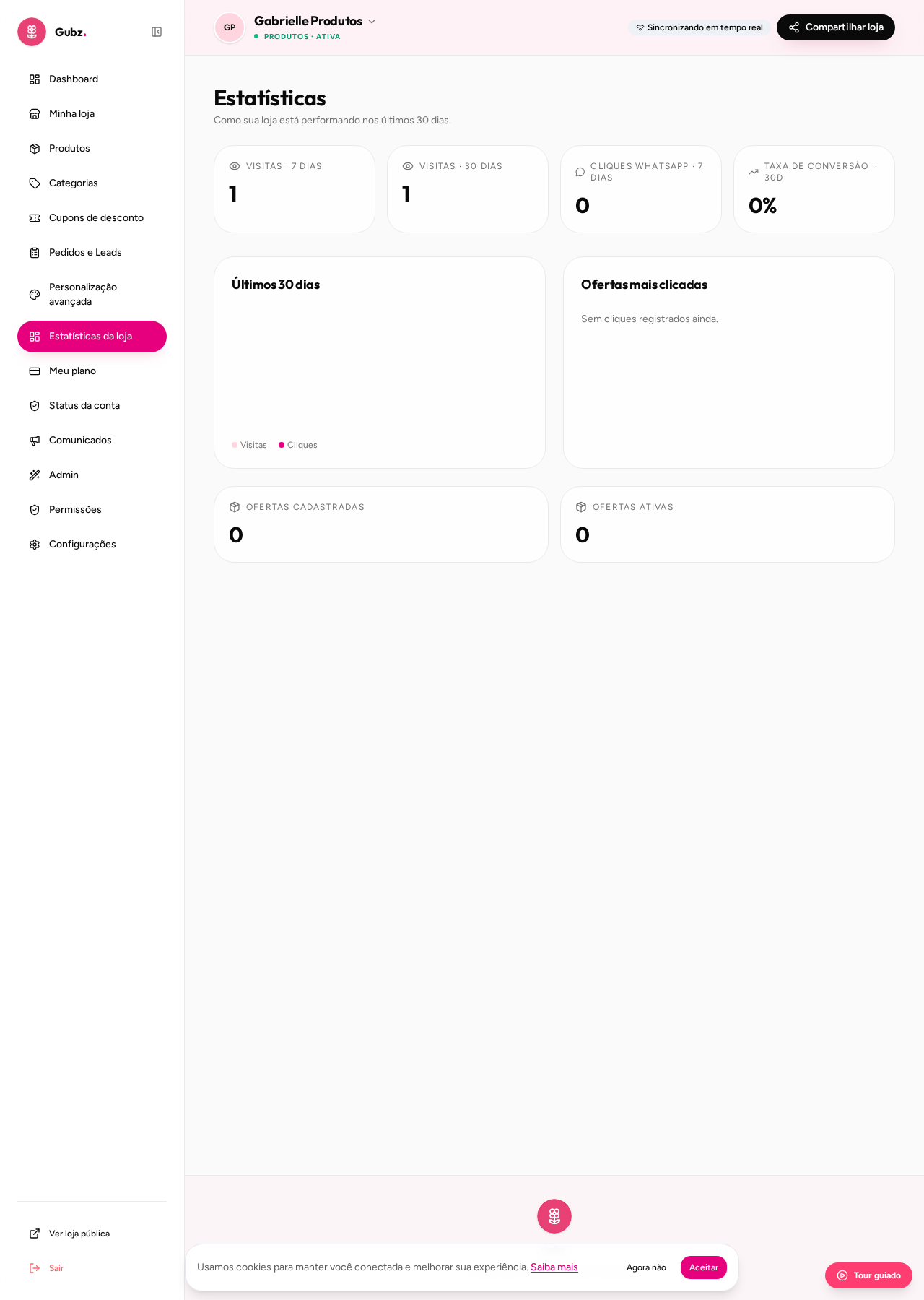Image resolution: width=924 pixels, height=1300 pixels.
Task: Collapse the sidebar using the panel icon
Action: [x=157, y=32]
